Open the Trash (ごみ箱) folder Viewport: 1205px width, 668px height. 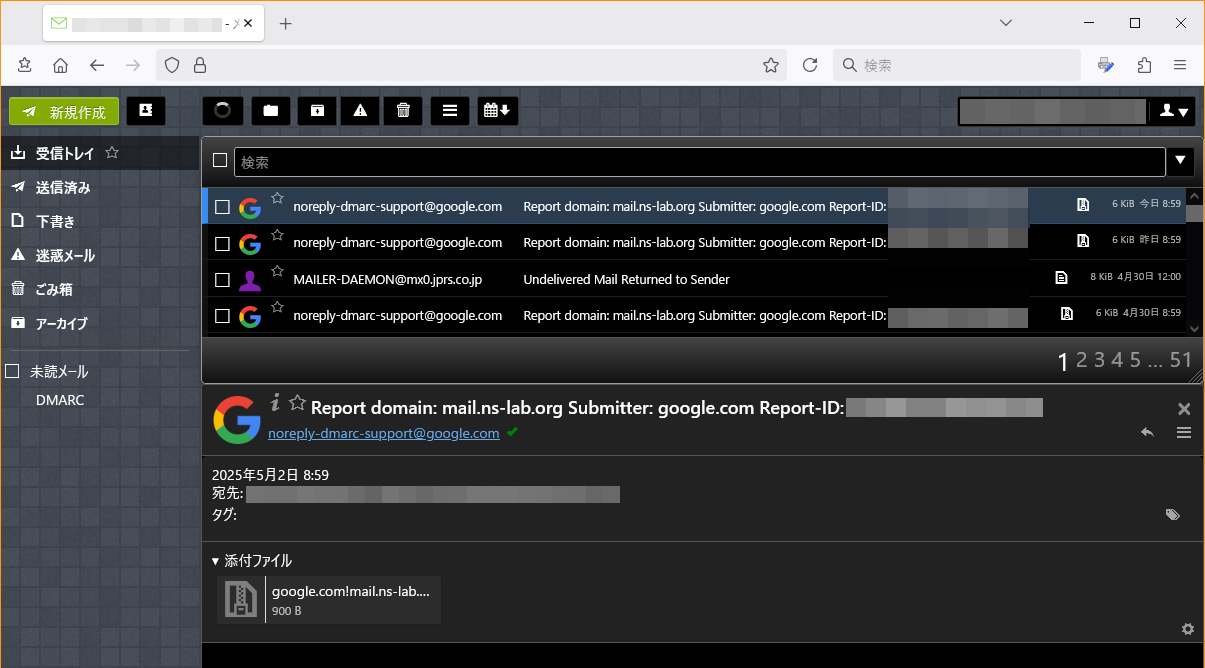point(55,289)
